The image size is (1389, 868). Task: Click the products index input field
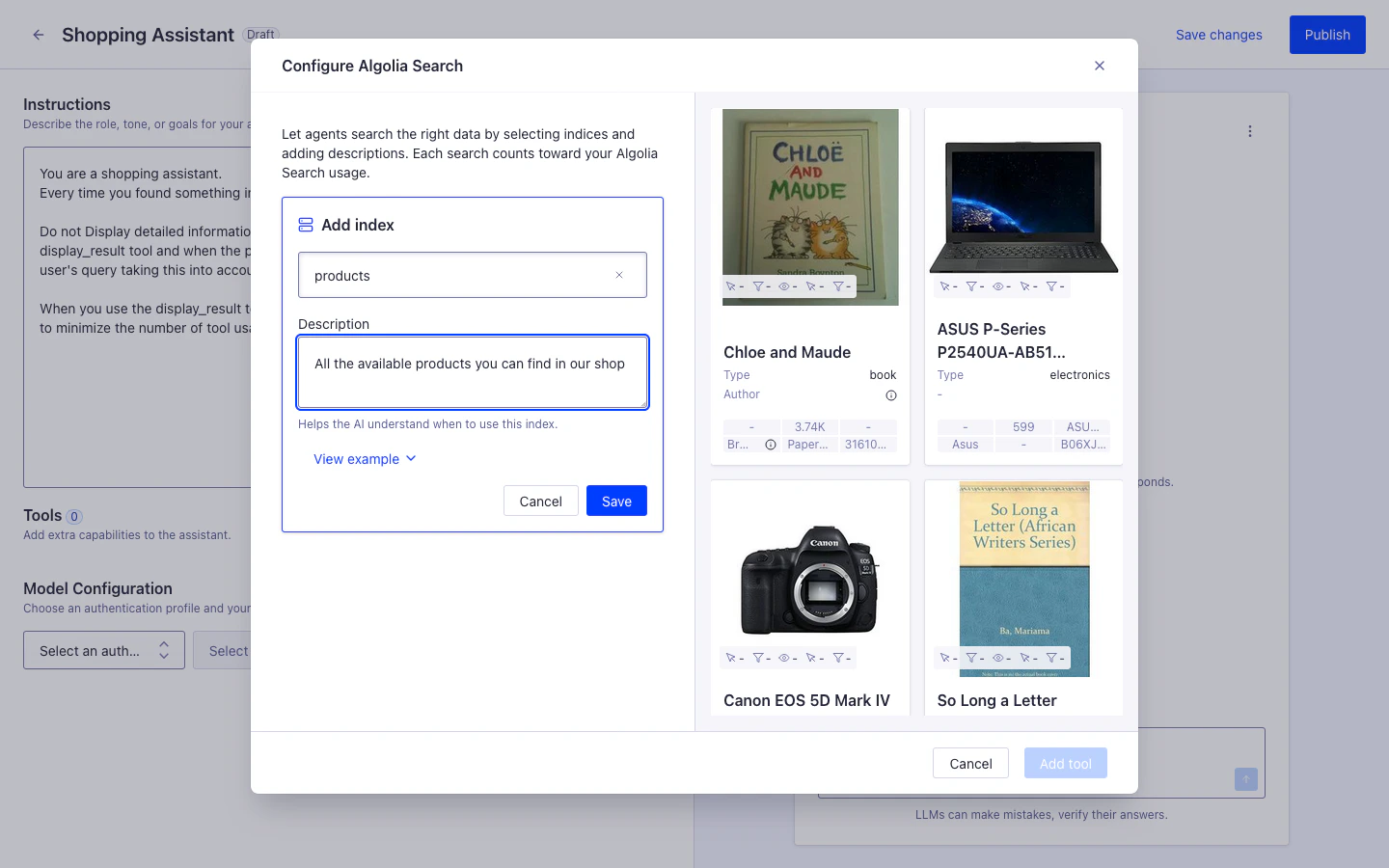453,275
